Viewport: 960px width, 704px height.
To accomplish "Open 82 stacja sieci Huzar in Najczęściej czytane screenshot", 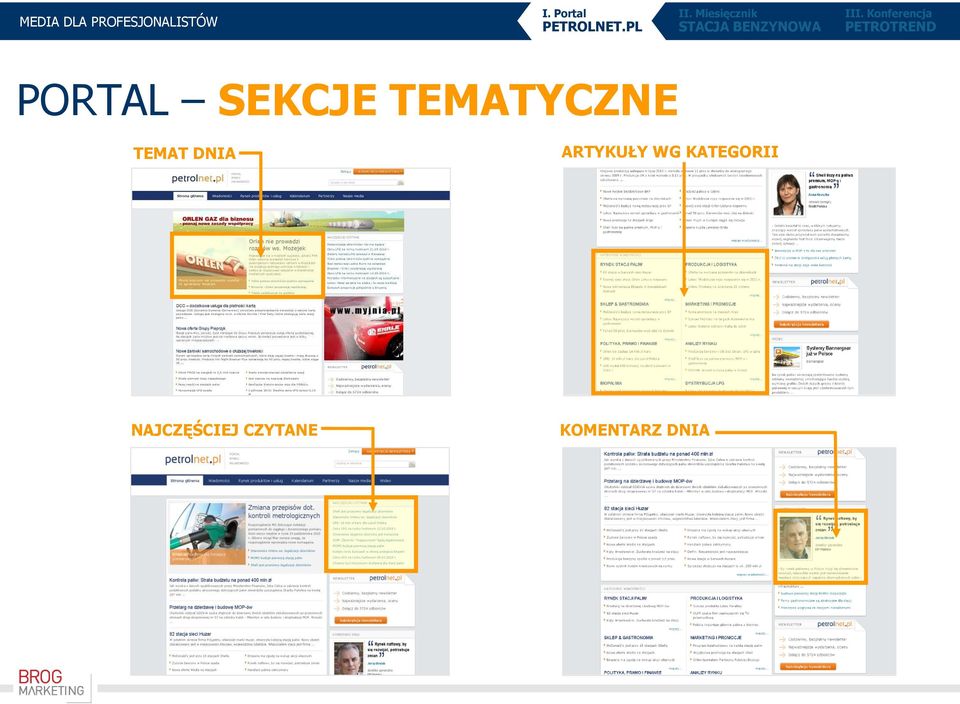I will click(190, 634).
